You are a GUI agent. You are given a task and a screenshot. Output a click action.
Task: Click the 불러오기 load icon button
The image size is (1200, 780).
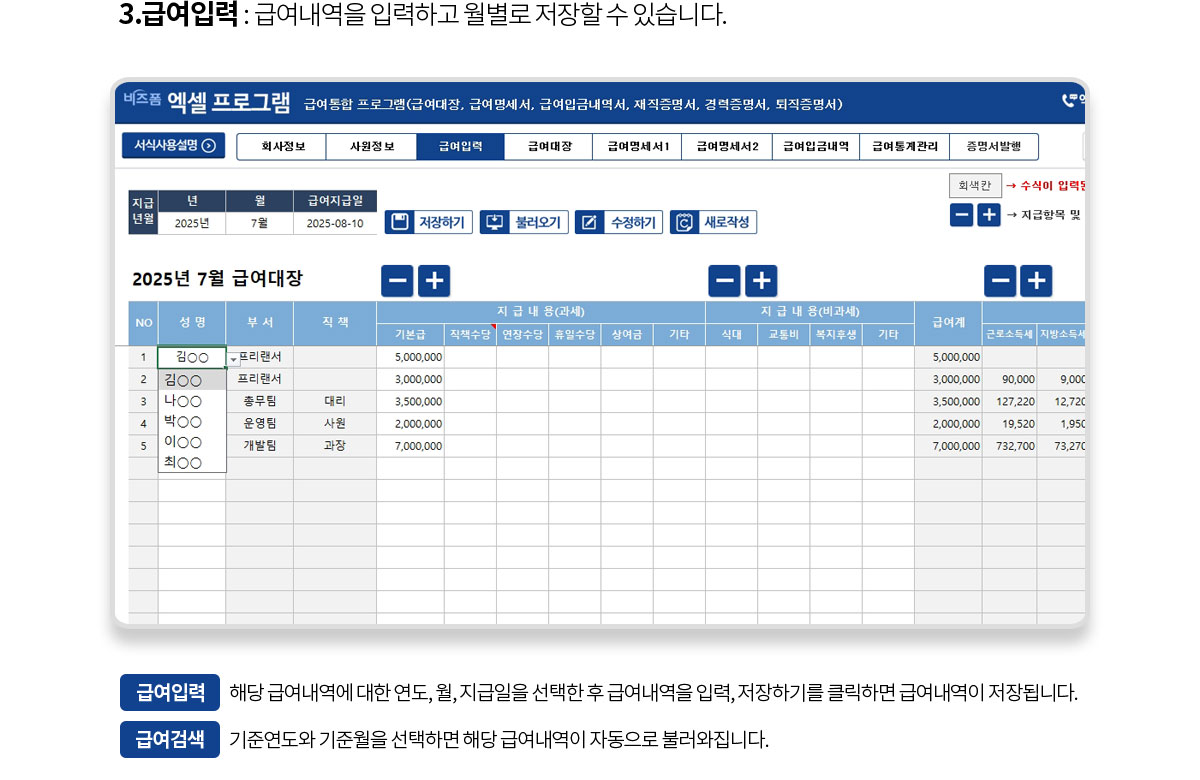pos(524,222)
